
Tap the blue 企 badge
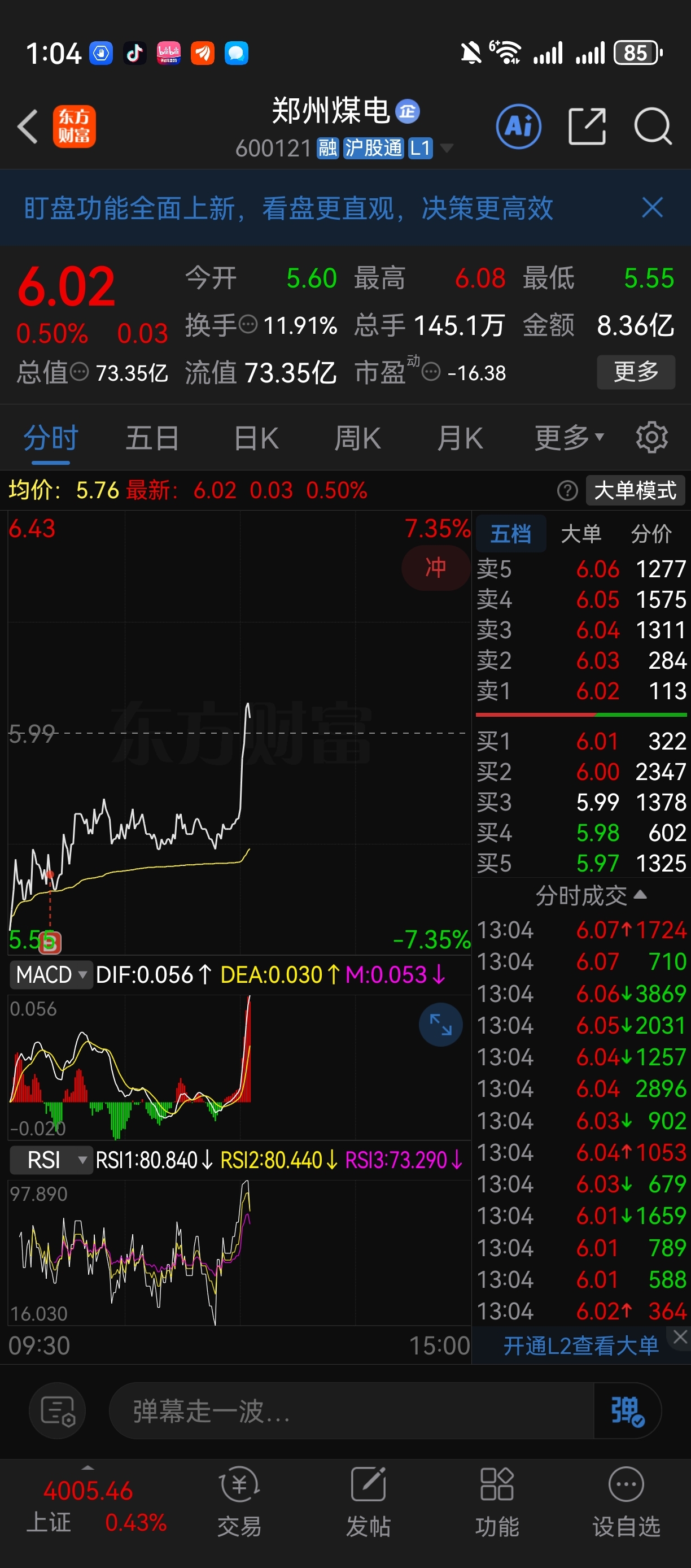[407, 111]
